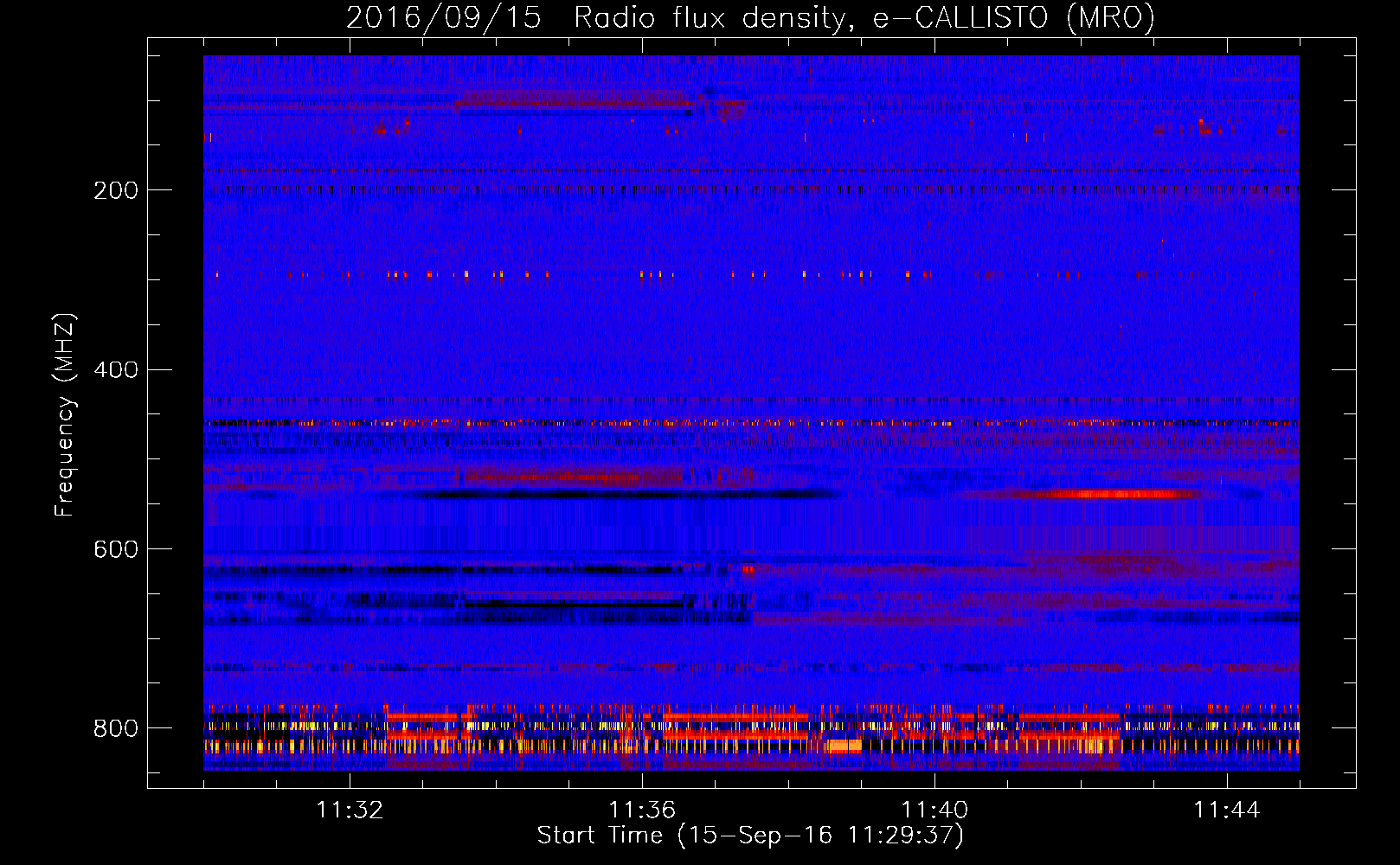Click the 'Start Time (15-Sep-16 11:29:37)' label
This screenshot has width=1400, height=865.
point(750,836)
